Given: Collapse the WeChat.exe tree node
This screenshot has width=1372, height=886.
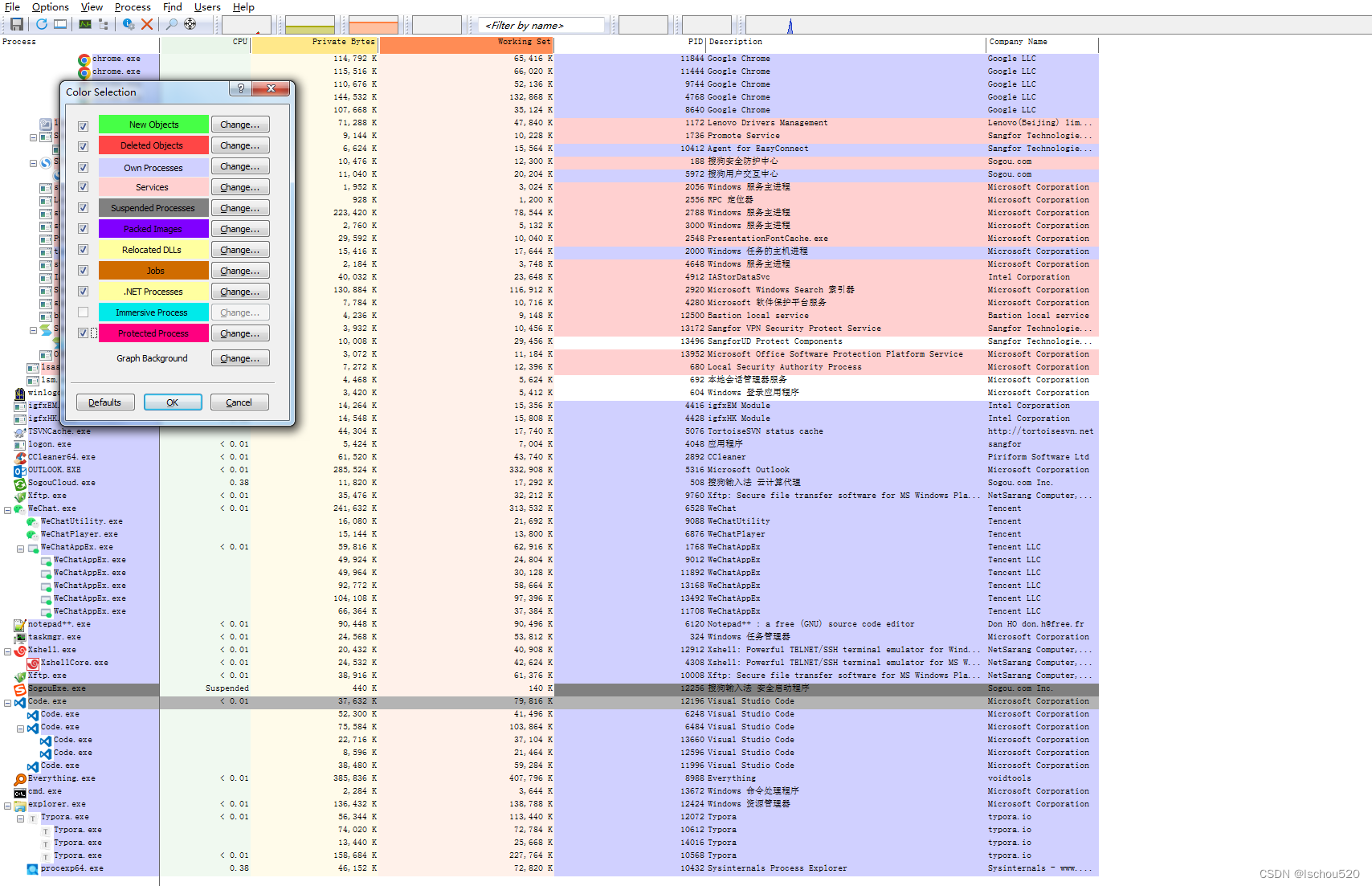Looking at the screenshot, I should [x=7, y=509].
